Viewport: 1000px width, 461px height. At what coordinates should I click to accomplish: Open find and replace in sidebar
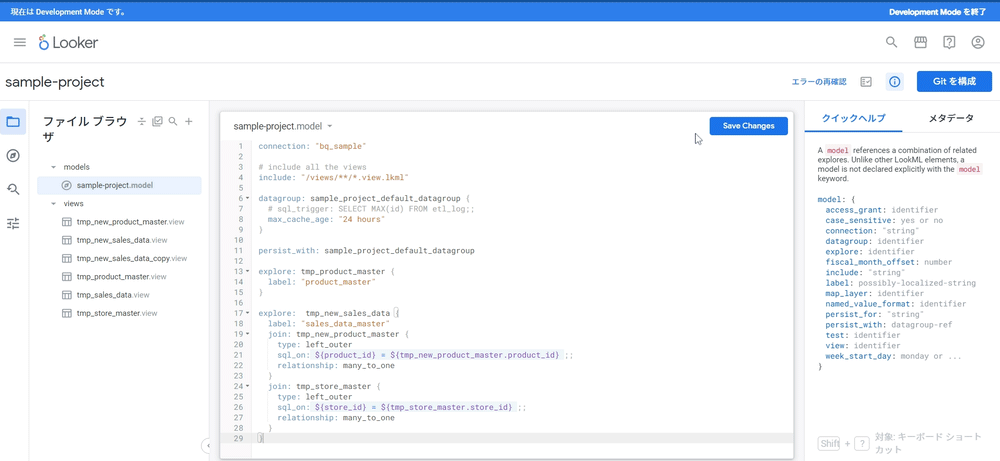13,189
